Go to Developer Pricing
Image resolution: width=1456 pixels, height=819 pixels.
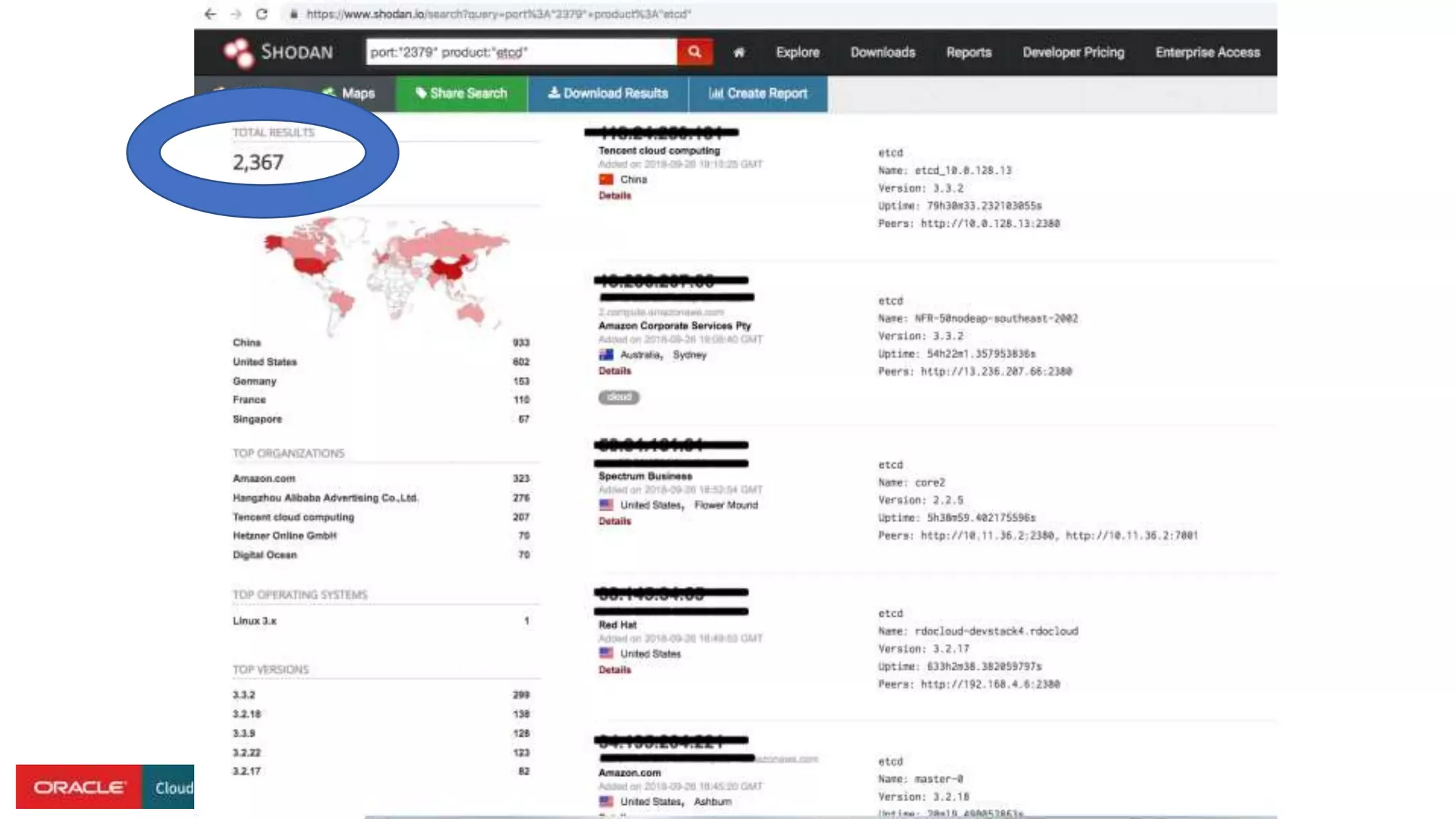point(1073,52)
